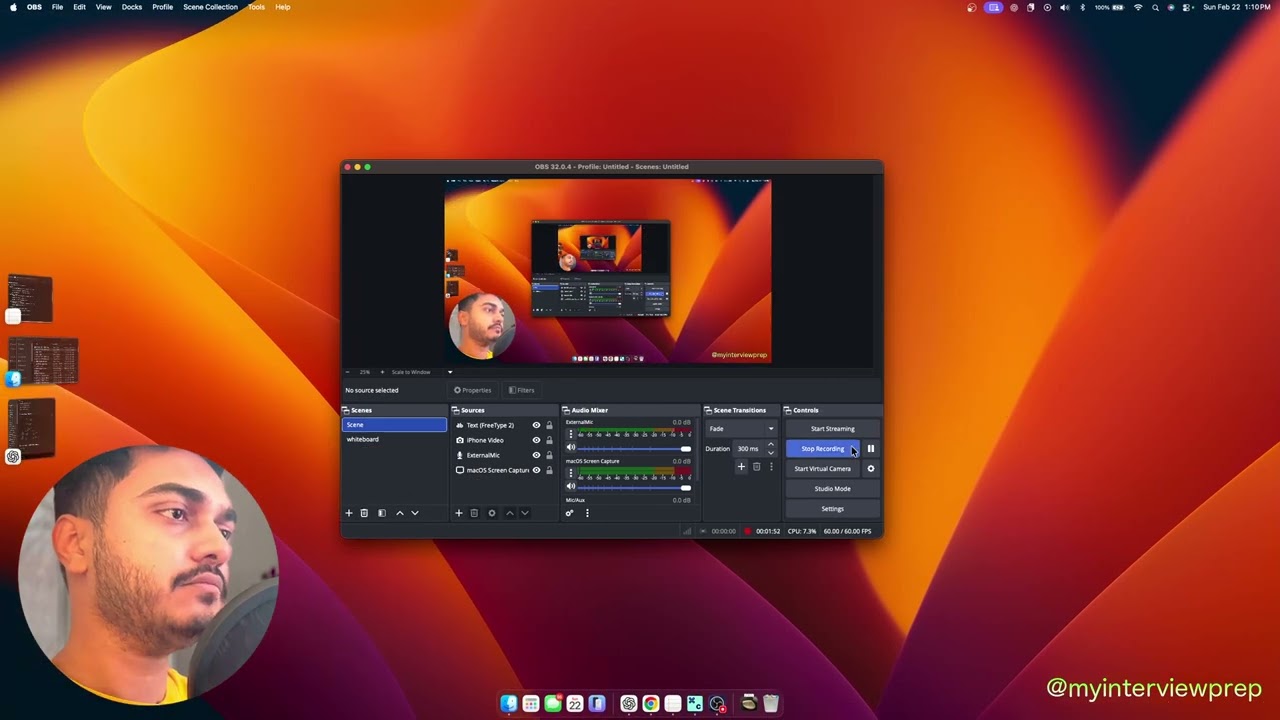Toggle visibility of iPhone Video source
Image resolution: width=1280 pixels, height=720 pixels.
536,440
